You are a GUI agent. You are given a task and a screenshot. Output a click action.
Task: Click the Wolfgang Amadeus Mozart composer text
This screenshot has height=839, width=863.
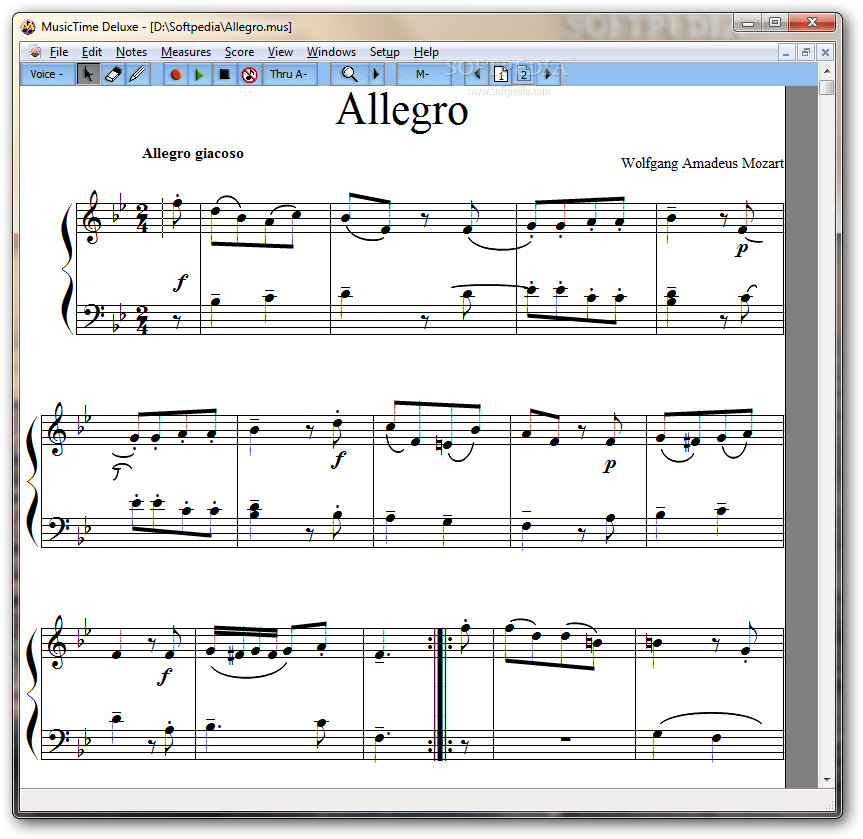pyautogui.click(x=702, y=163)
